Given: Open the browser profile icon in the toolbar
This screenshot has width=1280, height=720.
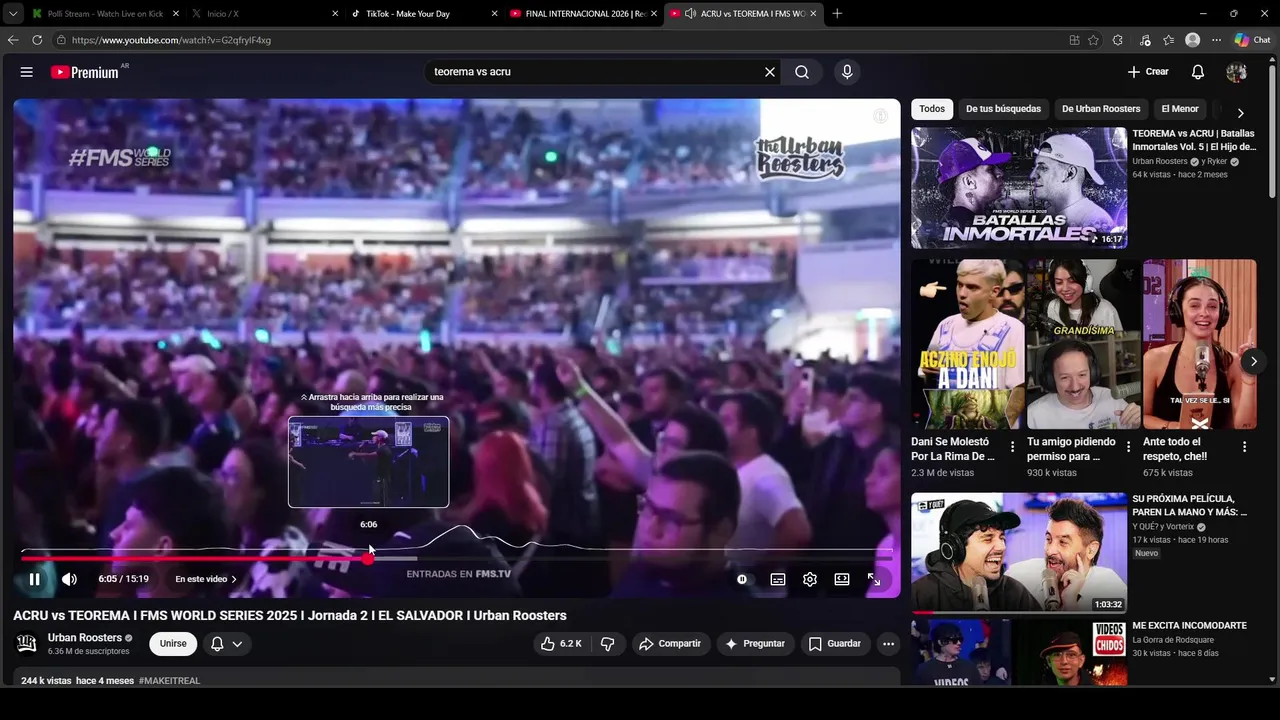Looking at the screenshot, I should [1192, 40].
